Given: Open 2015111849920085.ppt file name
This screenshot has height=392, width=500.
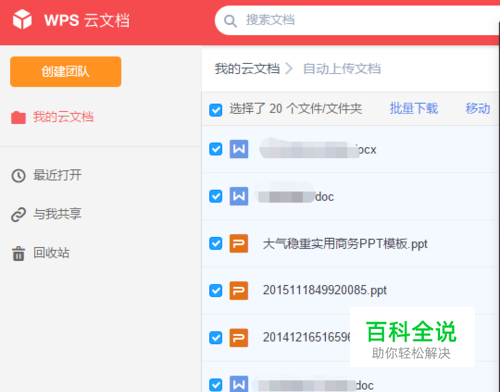Looking at the screenshot, I should (325, 290).
